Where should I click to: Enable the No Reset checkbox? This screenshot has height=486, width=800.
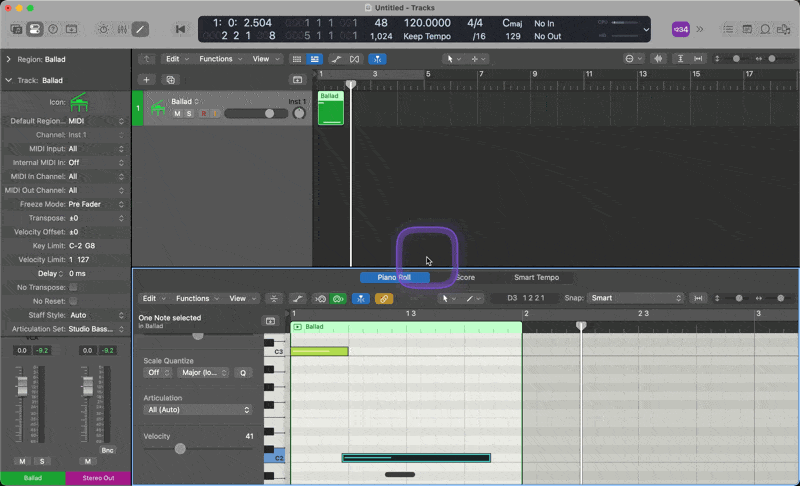click(73, 301)
